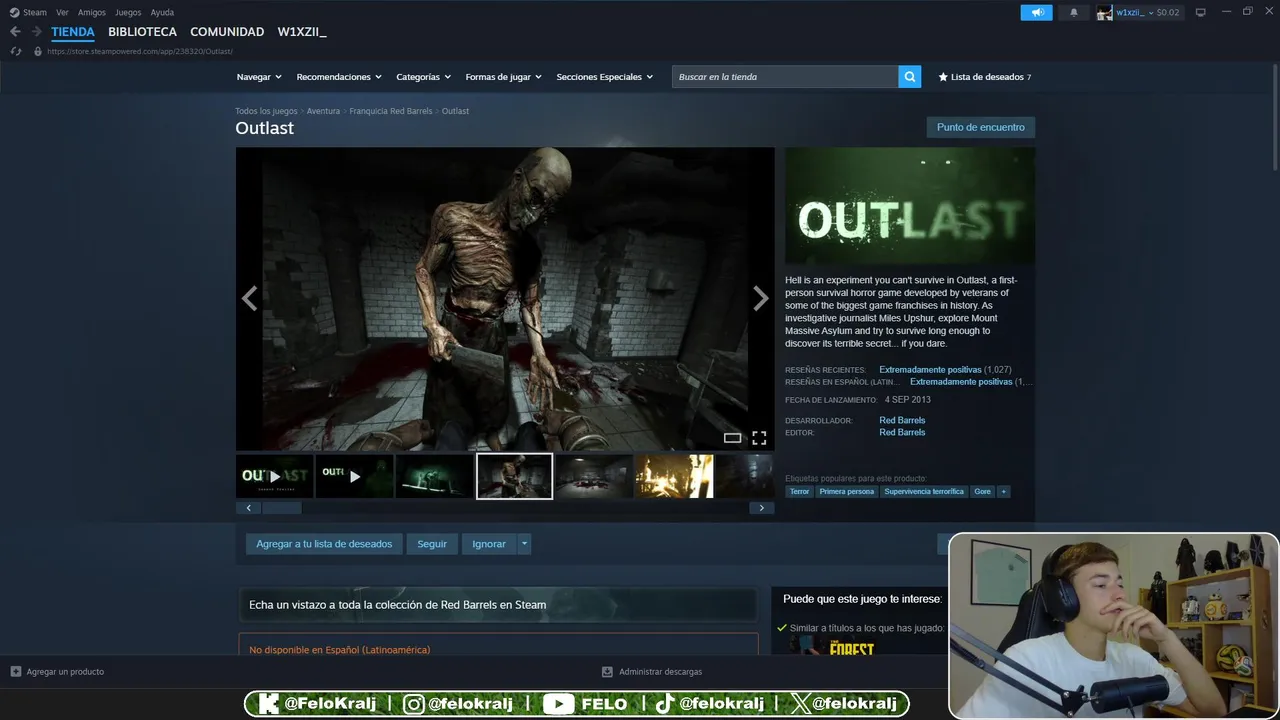Screen dimensions: 1280x720
Task: Go back with the browser back arrow
Action: tap(15, 32)
